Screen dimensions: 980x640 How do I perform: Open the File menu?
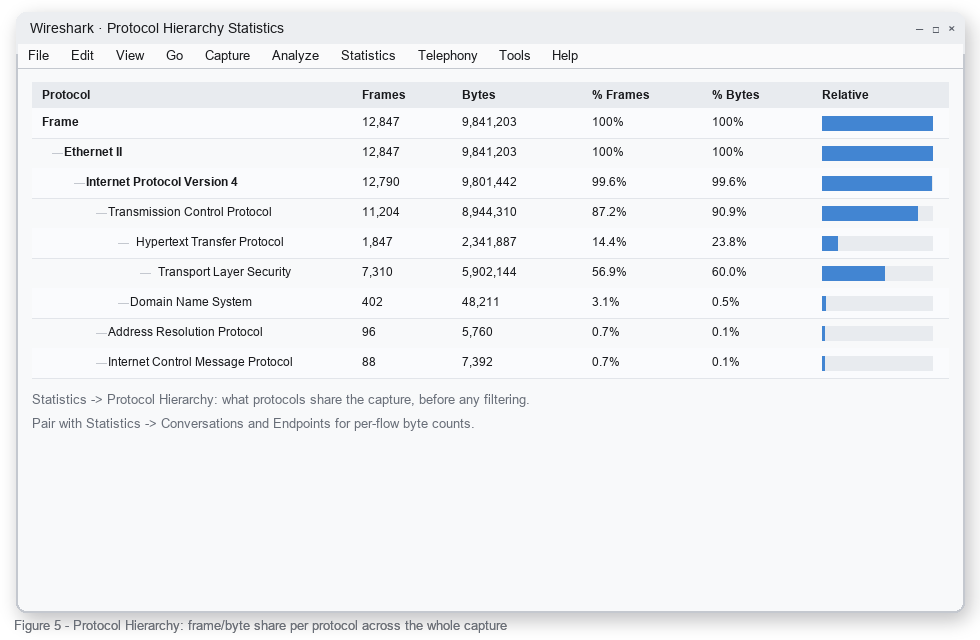pyautogui.click(x=38, y=56)
